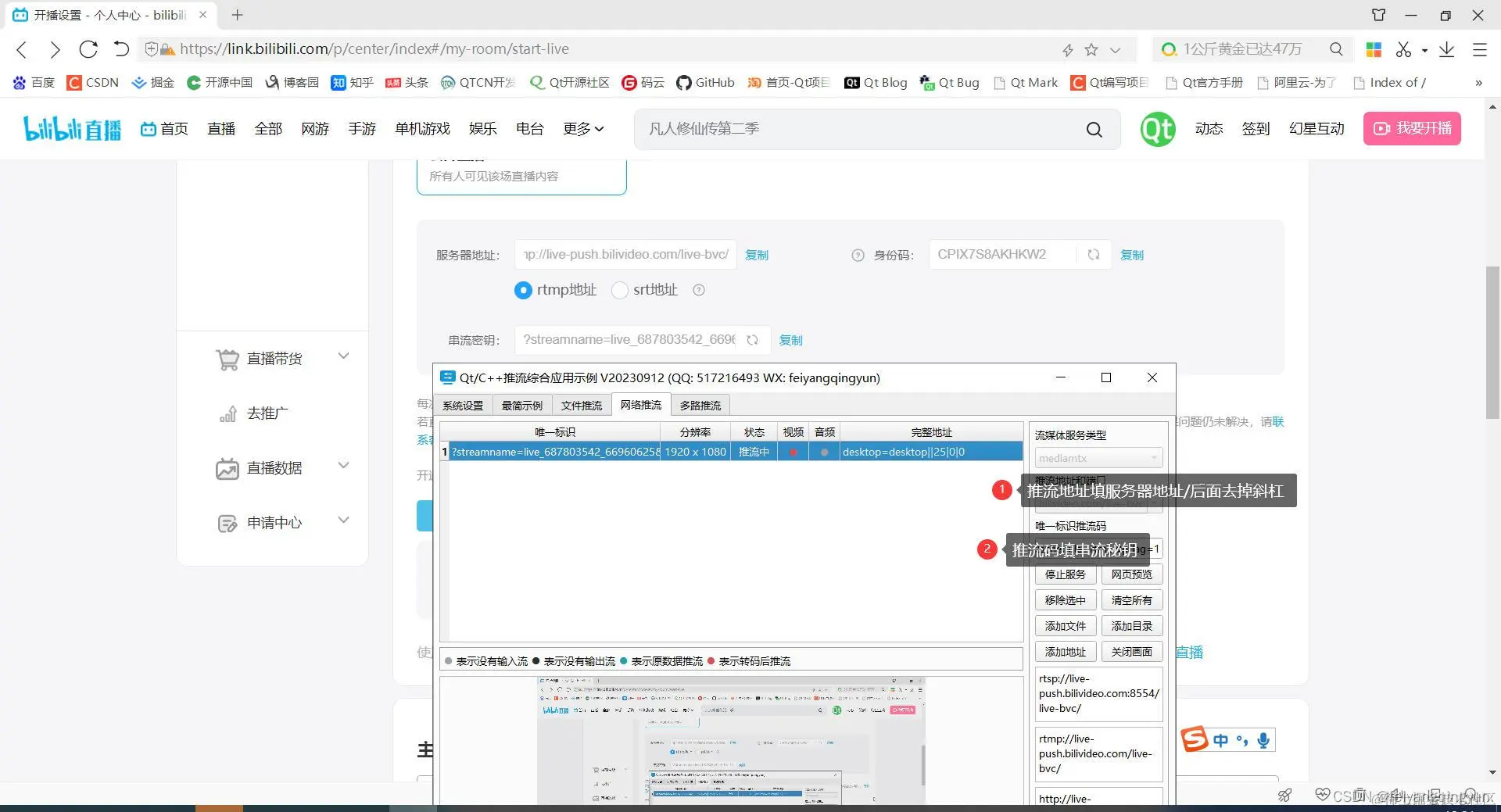Viewport: 1501px width, 812px height.
Task: Copy the 串流密钥 with 复制
Action: pos(791,340)
